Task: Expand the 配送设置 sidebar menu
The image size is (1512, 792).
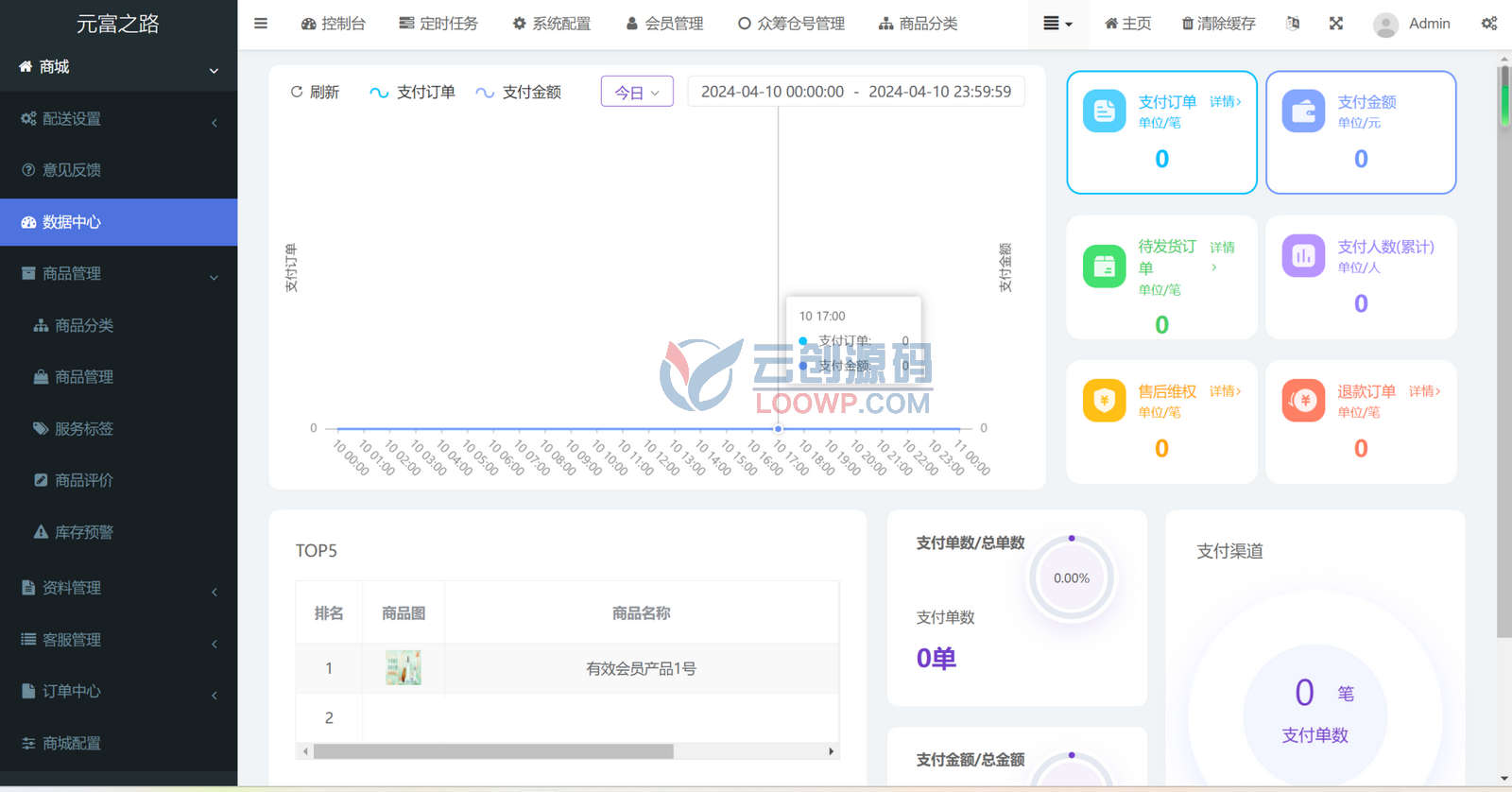Action: (x=118, y=119)
